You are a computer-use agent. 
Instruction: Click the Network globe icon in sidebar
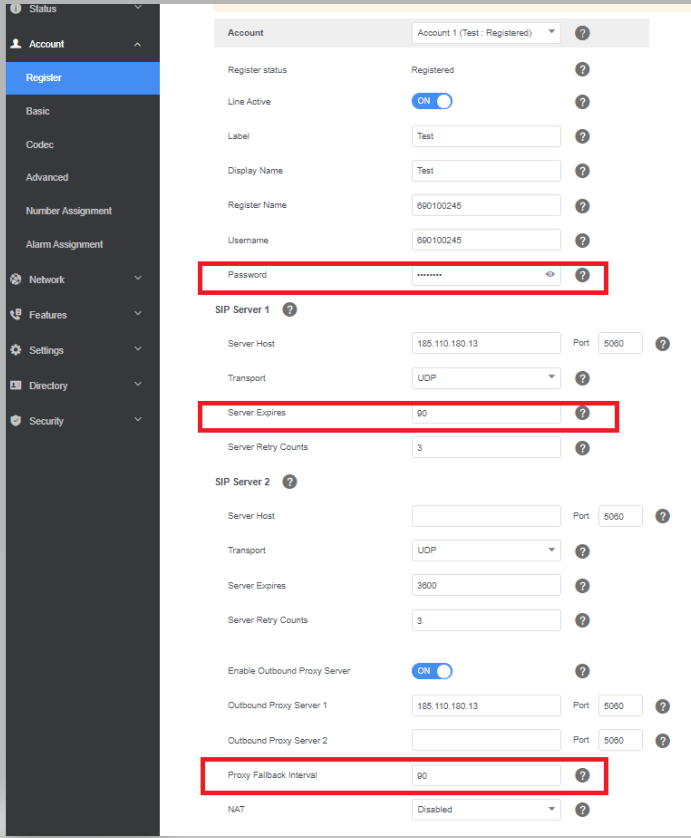(15, 280)
